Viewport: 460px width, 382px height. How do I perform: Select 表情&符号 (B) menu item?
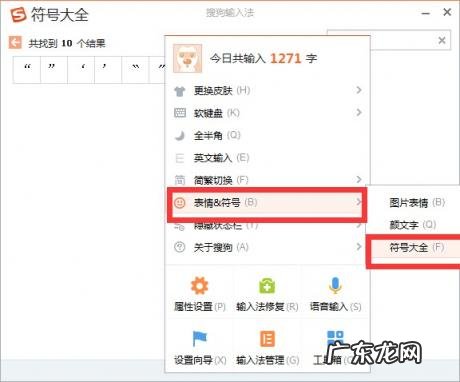267,203
